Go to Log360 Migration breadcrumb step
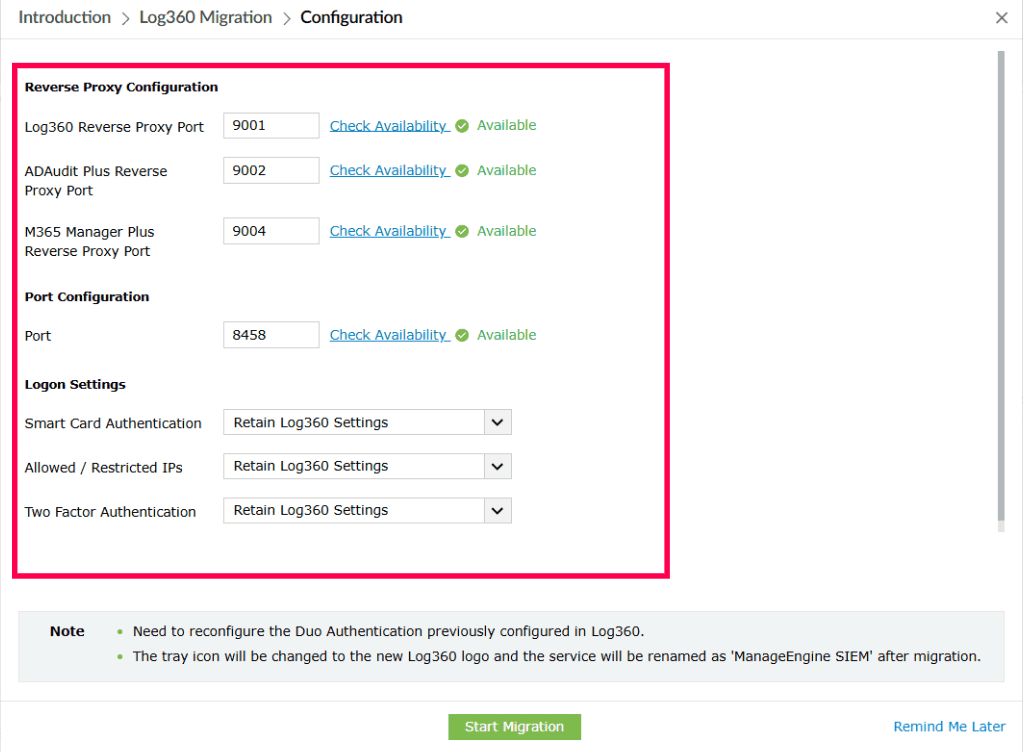Viewport: 1023px width, 752px height. [206, 18]
